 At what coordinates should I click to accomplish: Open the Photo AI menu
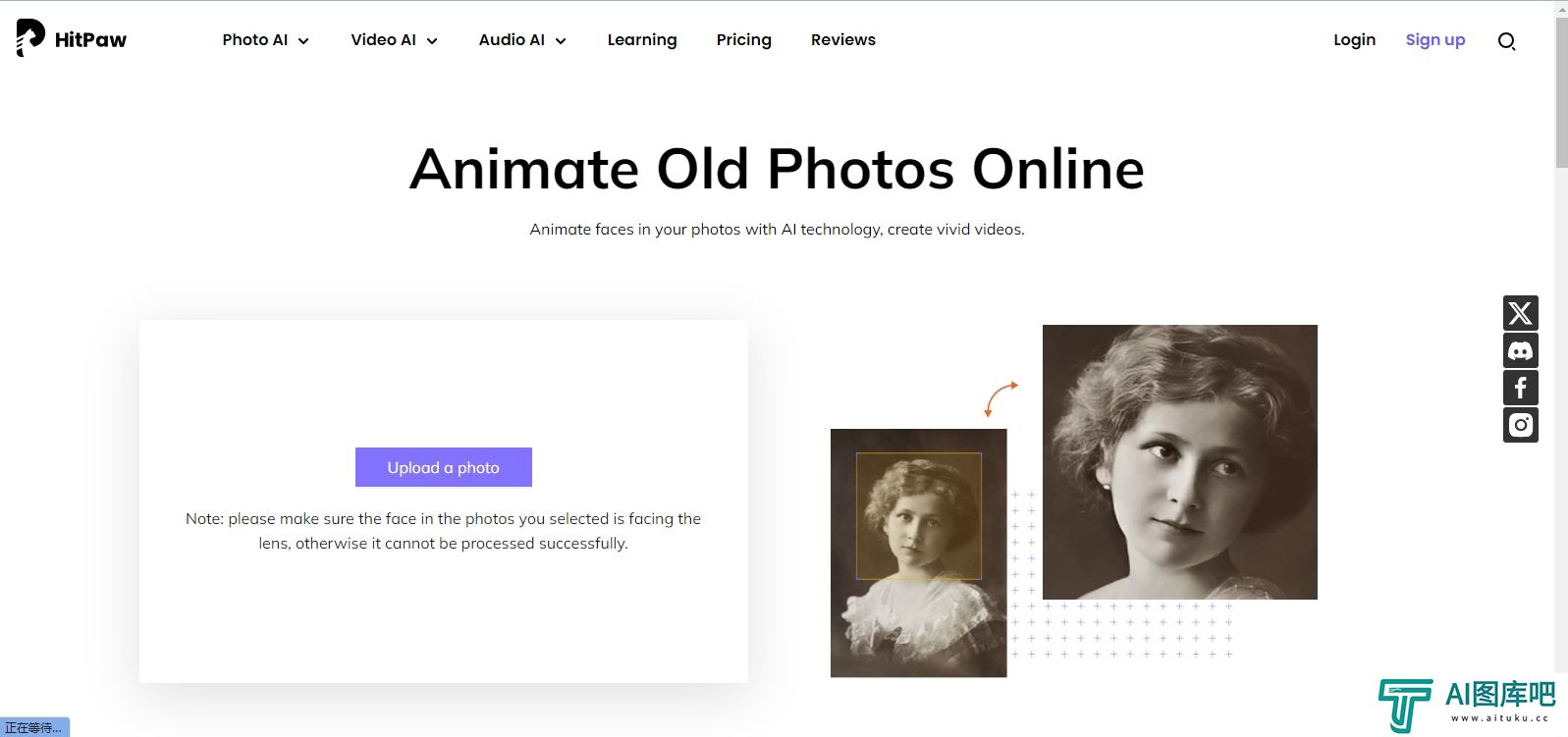click(x=255, y=40)
